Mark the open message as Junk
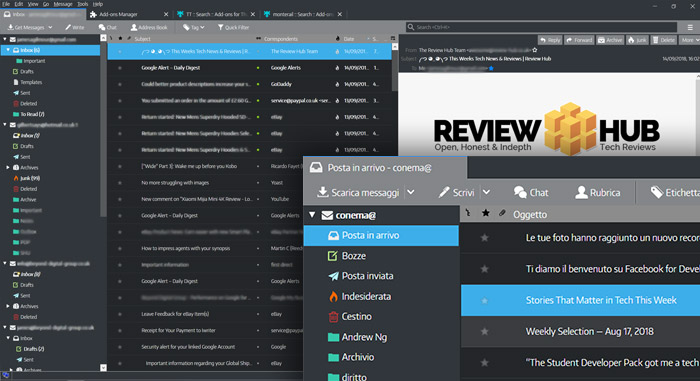 pos(638,40)
